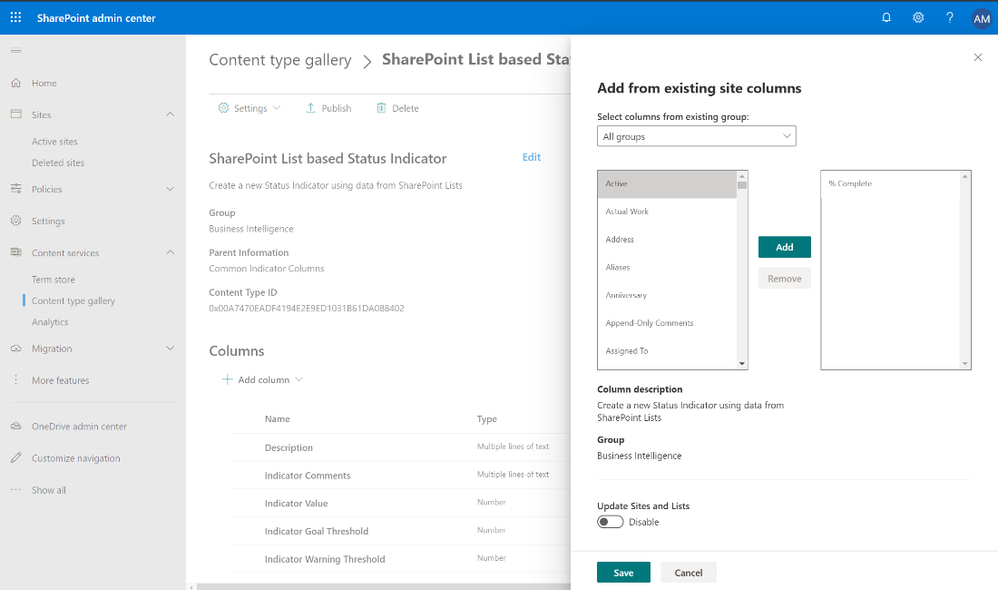Click the Indicator Comments column row
Image resolution: width=998 pixels, height=590 pixels.
tap(400, 475)
